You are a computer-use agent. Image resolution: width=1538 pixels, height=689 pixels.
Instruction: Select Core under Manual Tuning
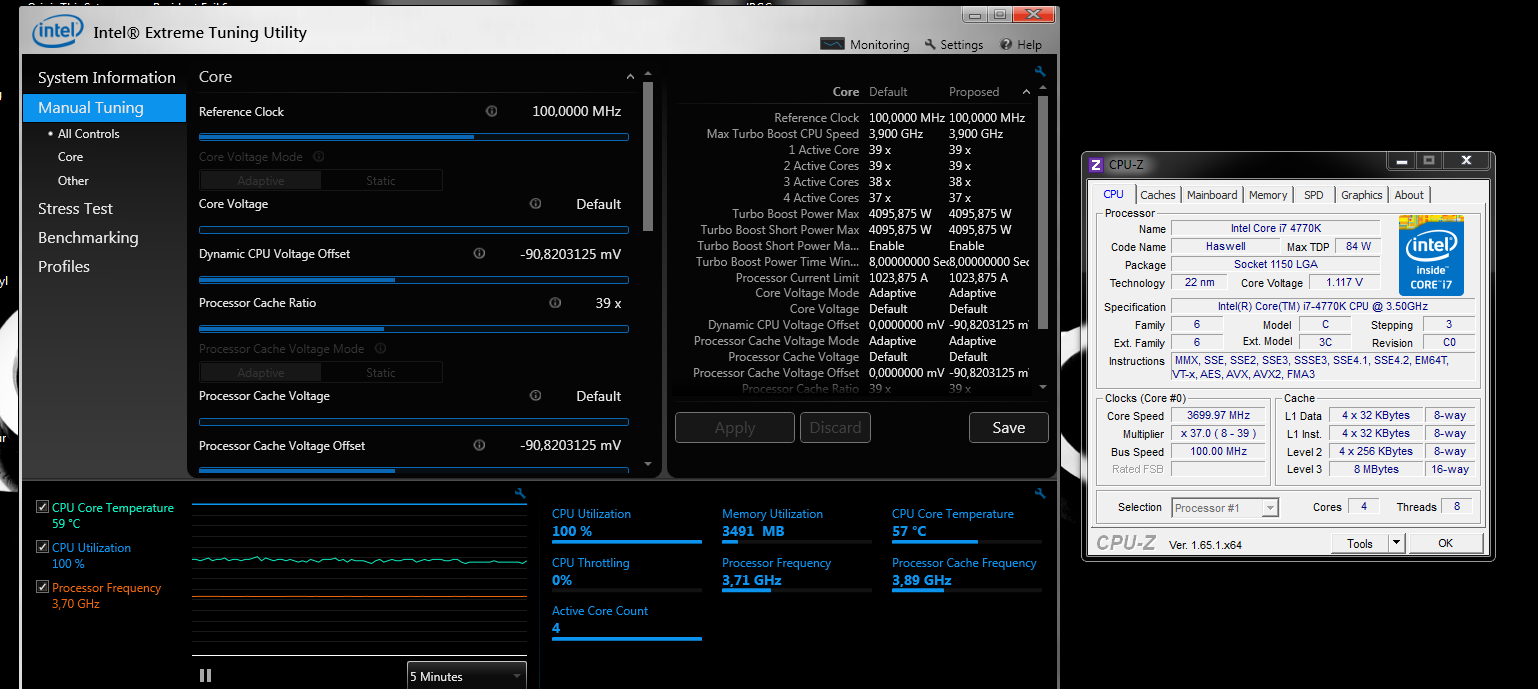(x=70, y=157)
